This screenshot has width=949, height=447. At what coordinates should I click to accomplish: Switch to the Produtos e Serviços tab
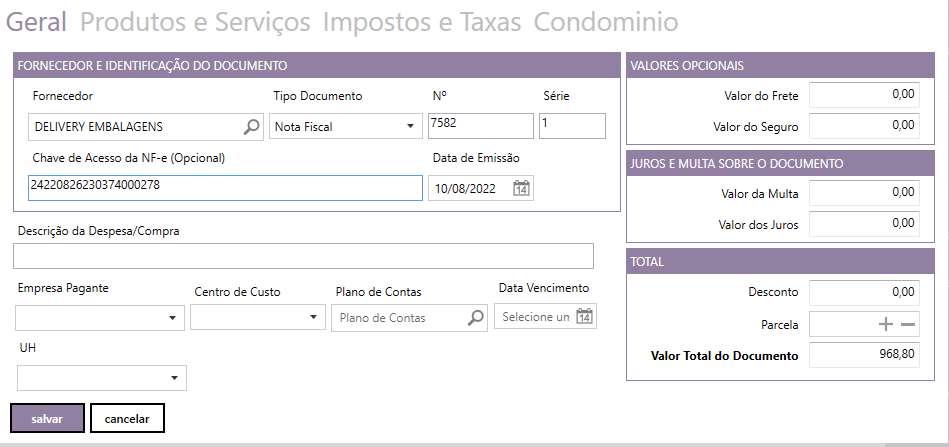point(195,22)
